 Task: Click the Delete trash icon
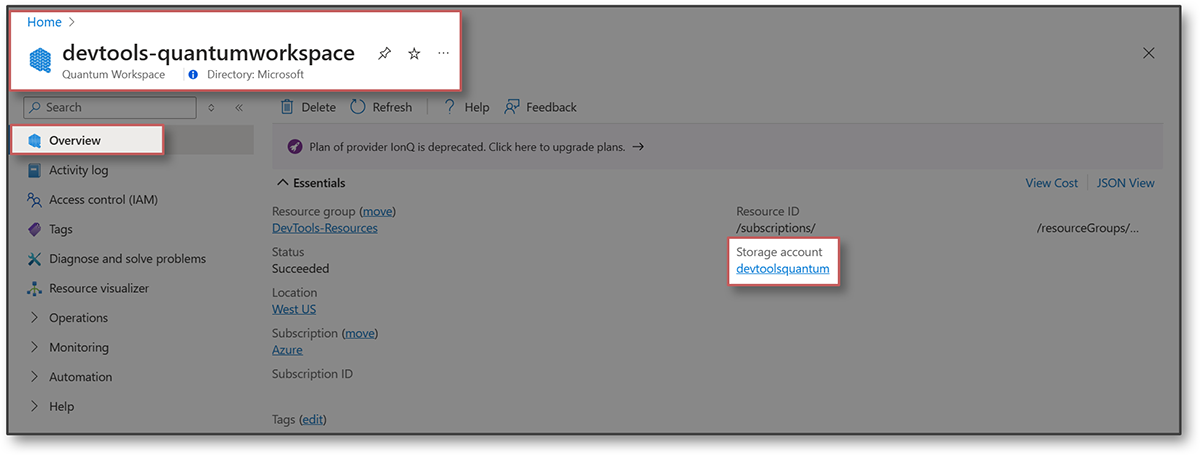[287, 107]
